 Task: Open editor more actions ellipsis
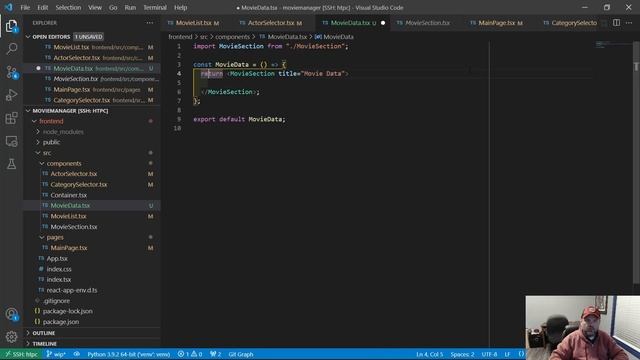(x=629, y=23)
